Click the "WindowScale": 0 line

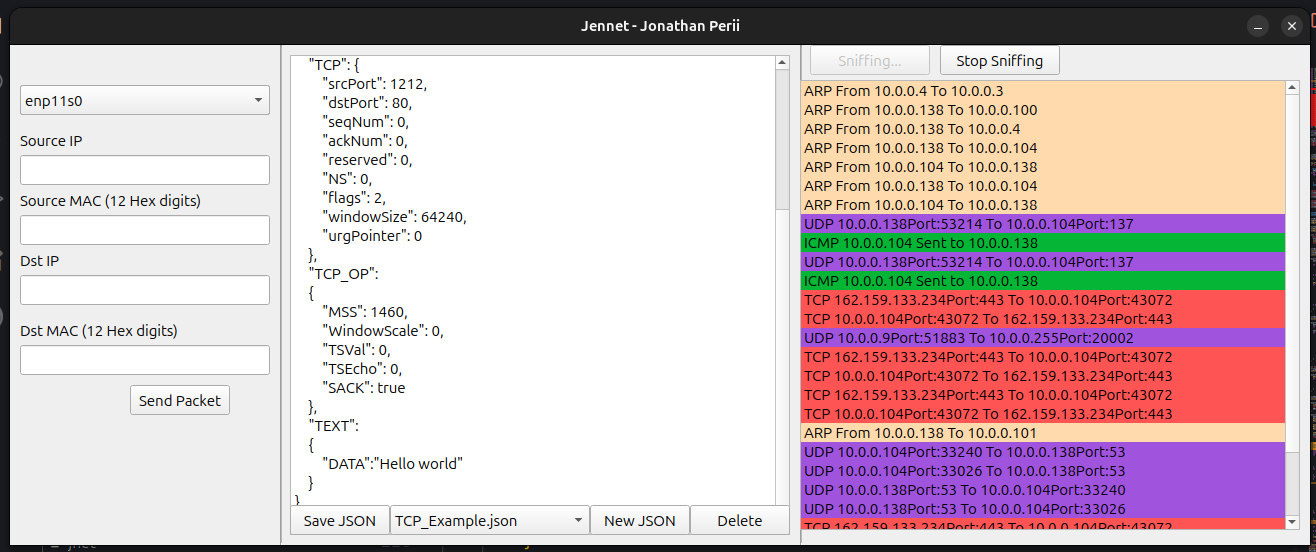pyautogui.click(x=382, y=330)
